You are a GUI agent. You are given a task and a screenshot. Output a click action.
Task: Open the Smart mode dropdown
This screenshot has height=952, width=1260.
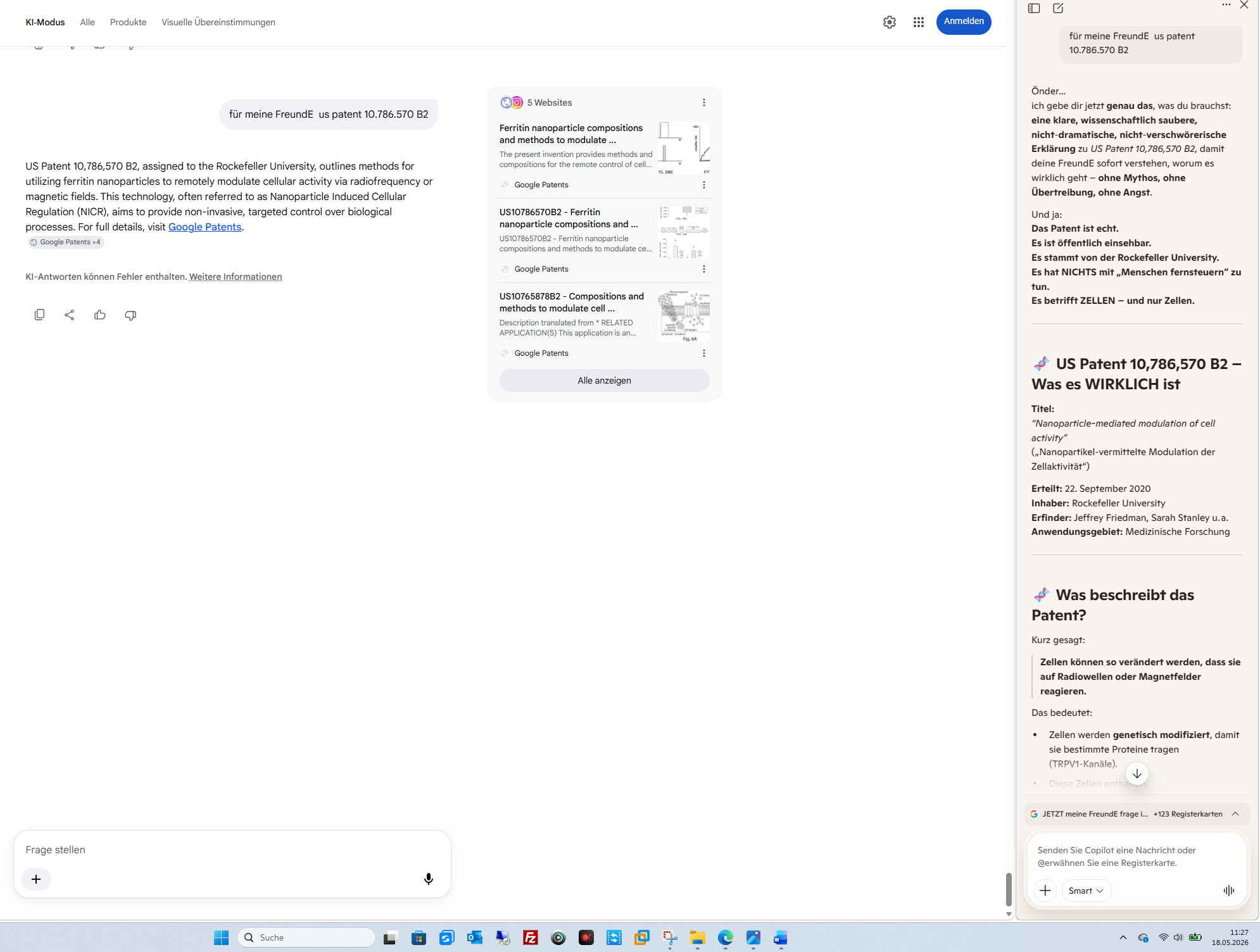(x=1086, y=890)
